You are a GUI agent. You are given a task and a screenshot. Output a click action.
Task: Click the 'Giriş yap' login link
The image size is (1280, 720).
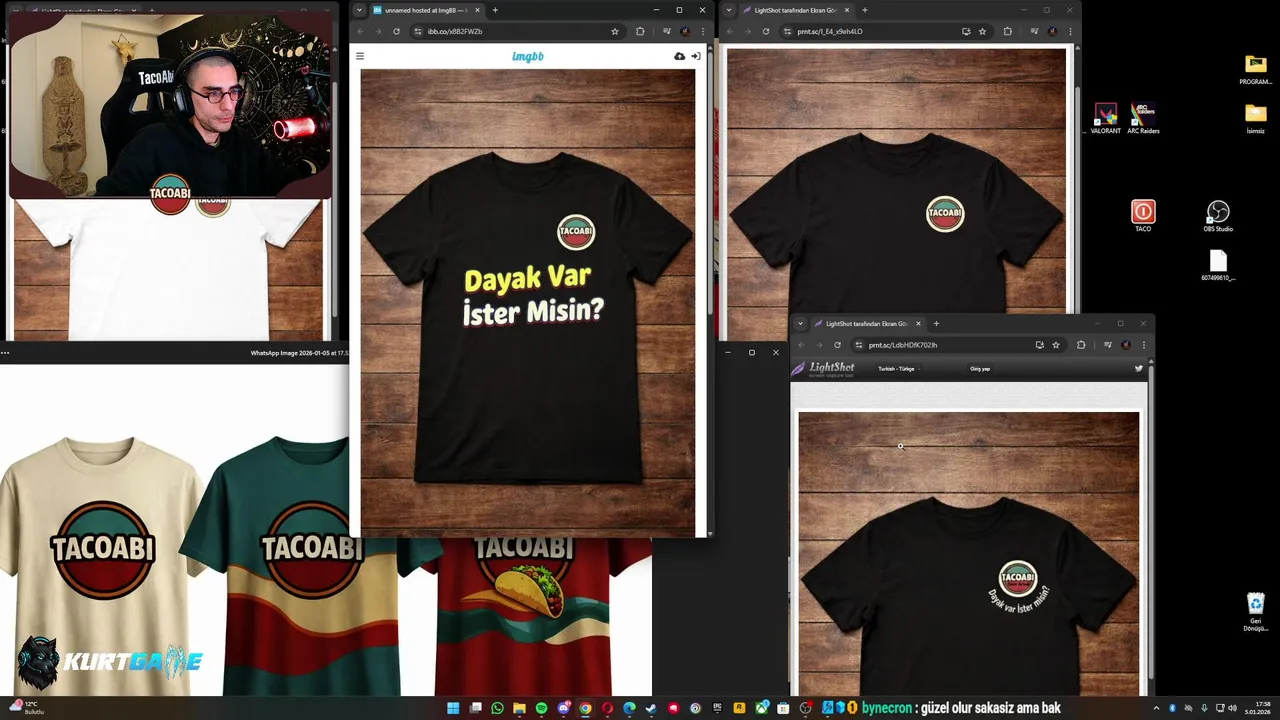980,369
